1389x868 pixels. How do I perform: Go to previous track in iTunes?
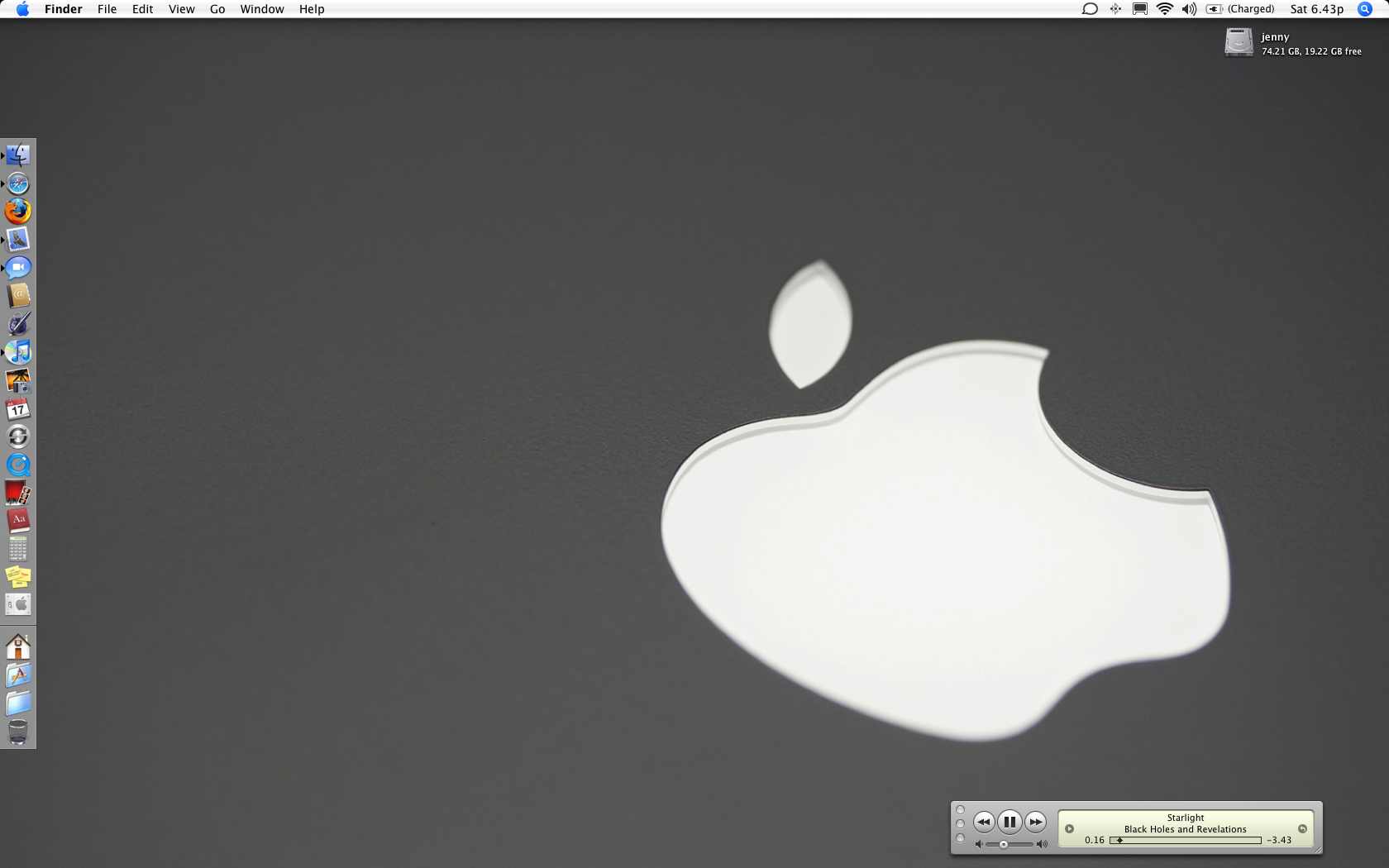coord(983,822)
